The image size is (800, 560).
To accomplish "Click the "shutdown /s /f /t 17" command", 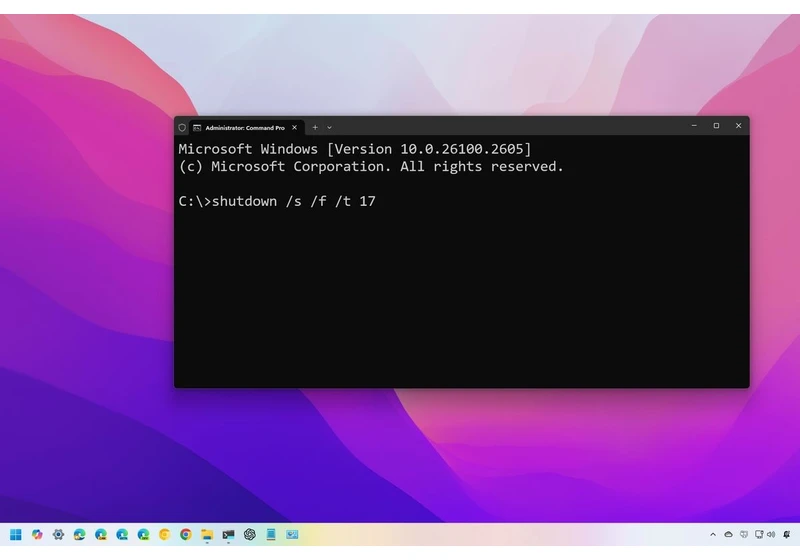I will point(294,201).
